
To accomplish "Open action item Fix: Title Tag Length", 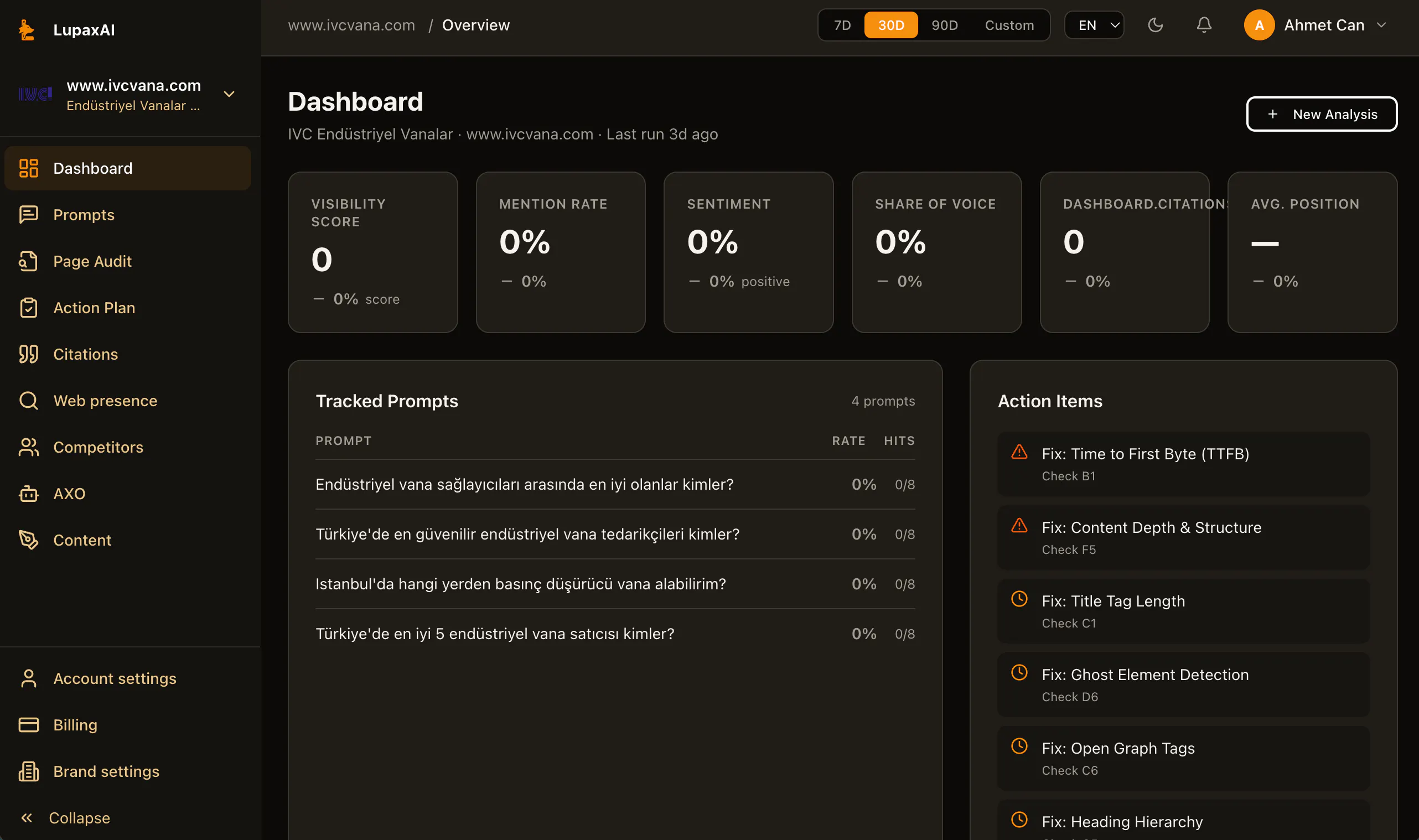I will click(x=1184, y=611).
